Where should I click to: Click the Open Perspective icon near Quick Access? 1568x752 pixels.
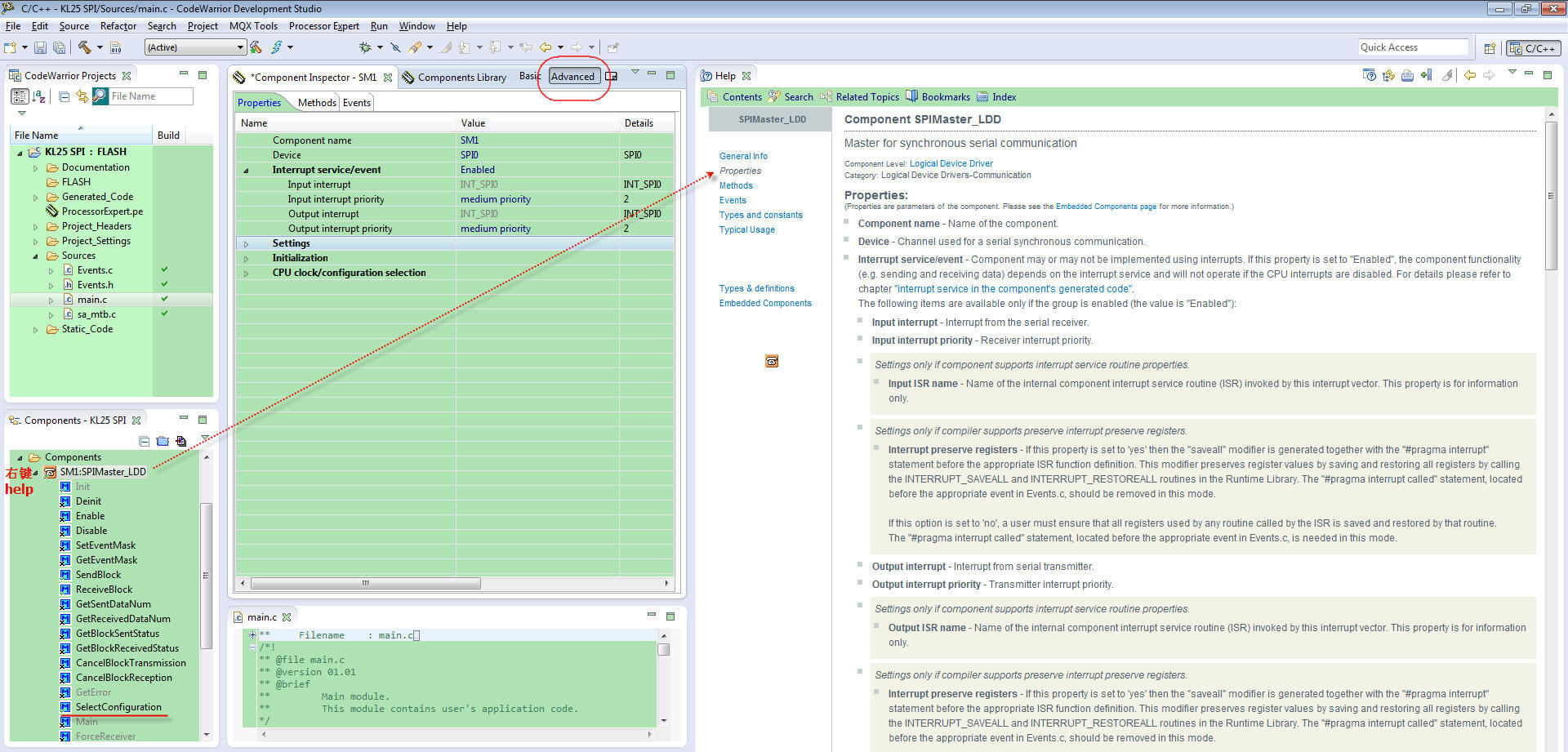point(1490,48)
